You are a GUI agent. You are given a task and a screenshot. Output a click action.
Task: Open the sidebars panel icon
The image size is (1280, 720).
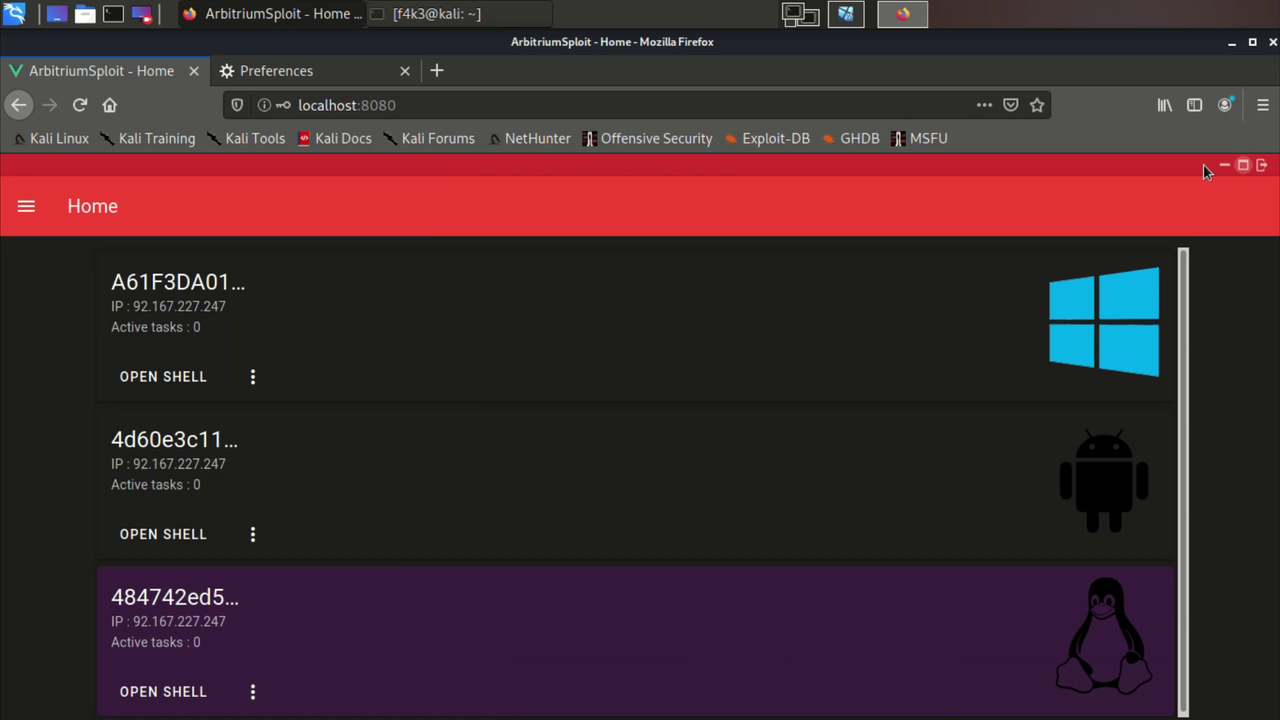(1194, 105)
